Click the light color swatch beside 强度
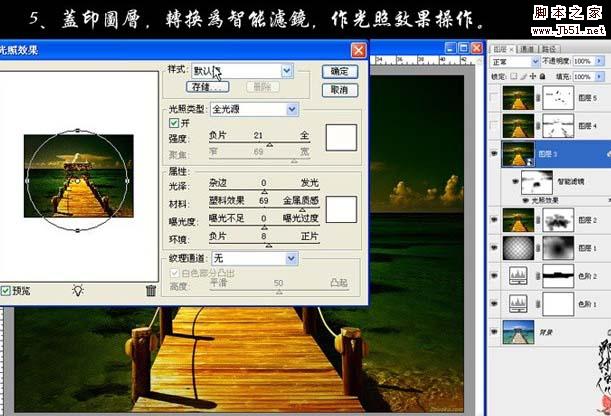The width and height of the screenshot is (611, 416). click(341, 137)
